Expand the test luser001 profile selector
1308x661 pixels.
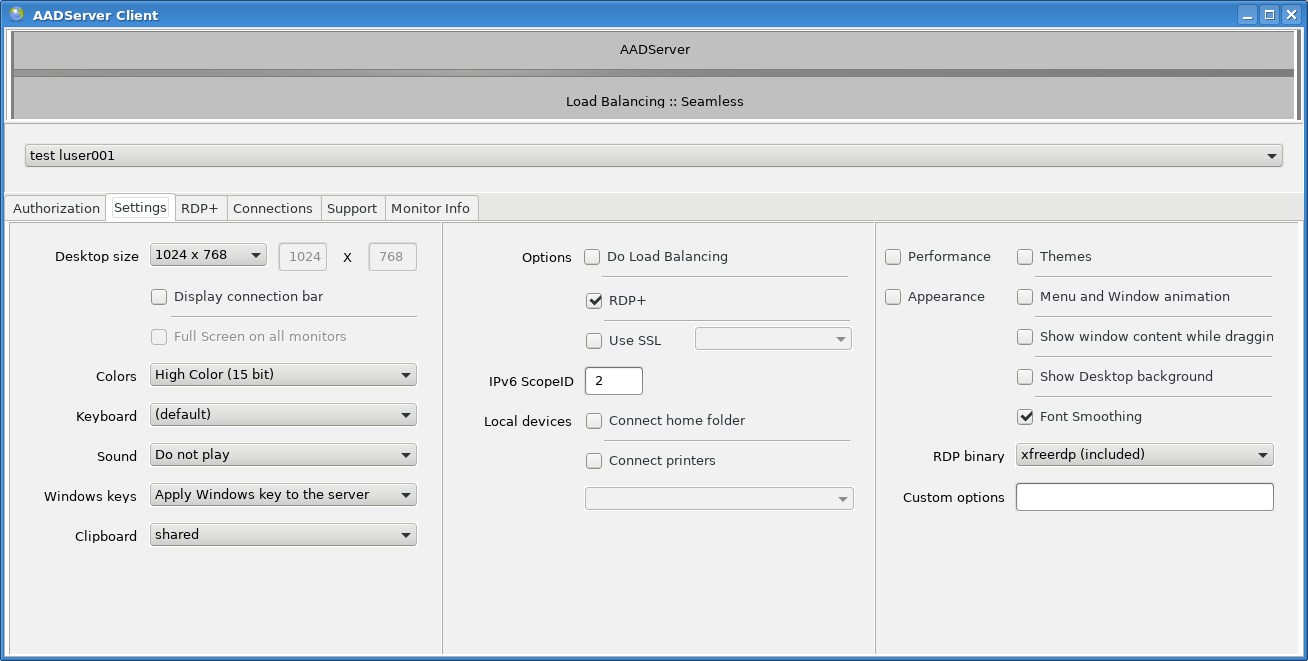click(x=653, y=156)
